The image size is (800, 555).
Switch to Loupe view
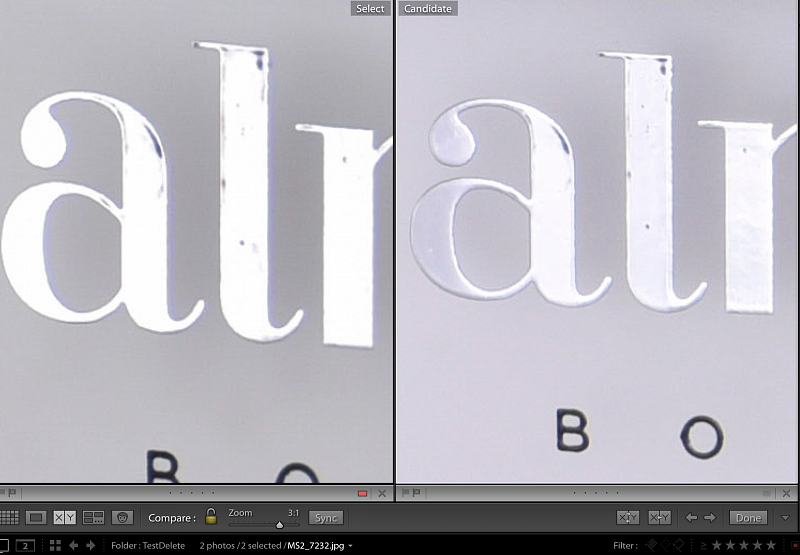[36, 517]
